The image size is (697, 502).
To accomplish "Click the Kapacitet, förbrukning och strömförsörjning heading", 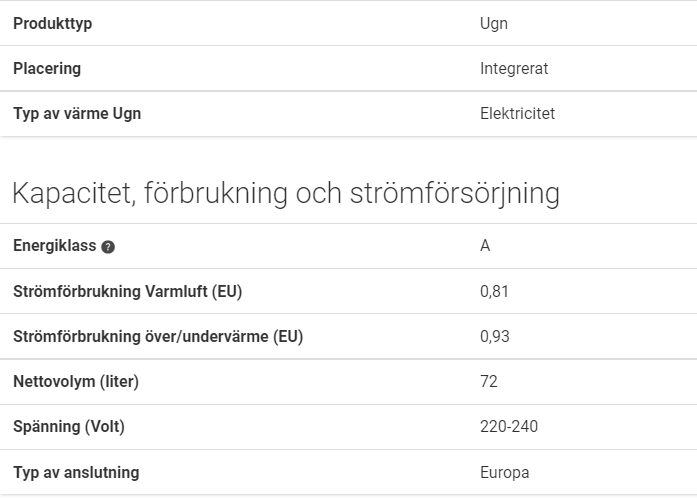I will pos(286,193).
